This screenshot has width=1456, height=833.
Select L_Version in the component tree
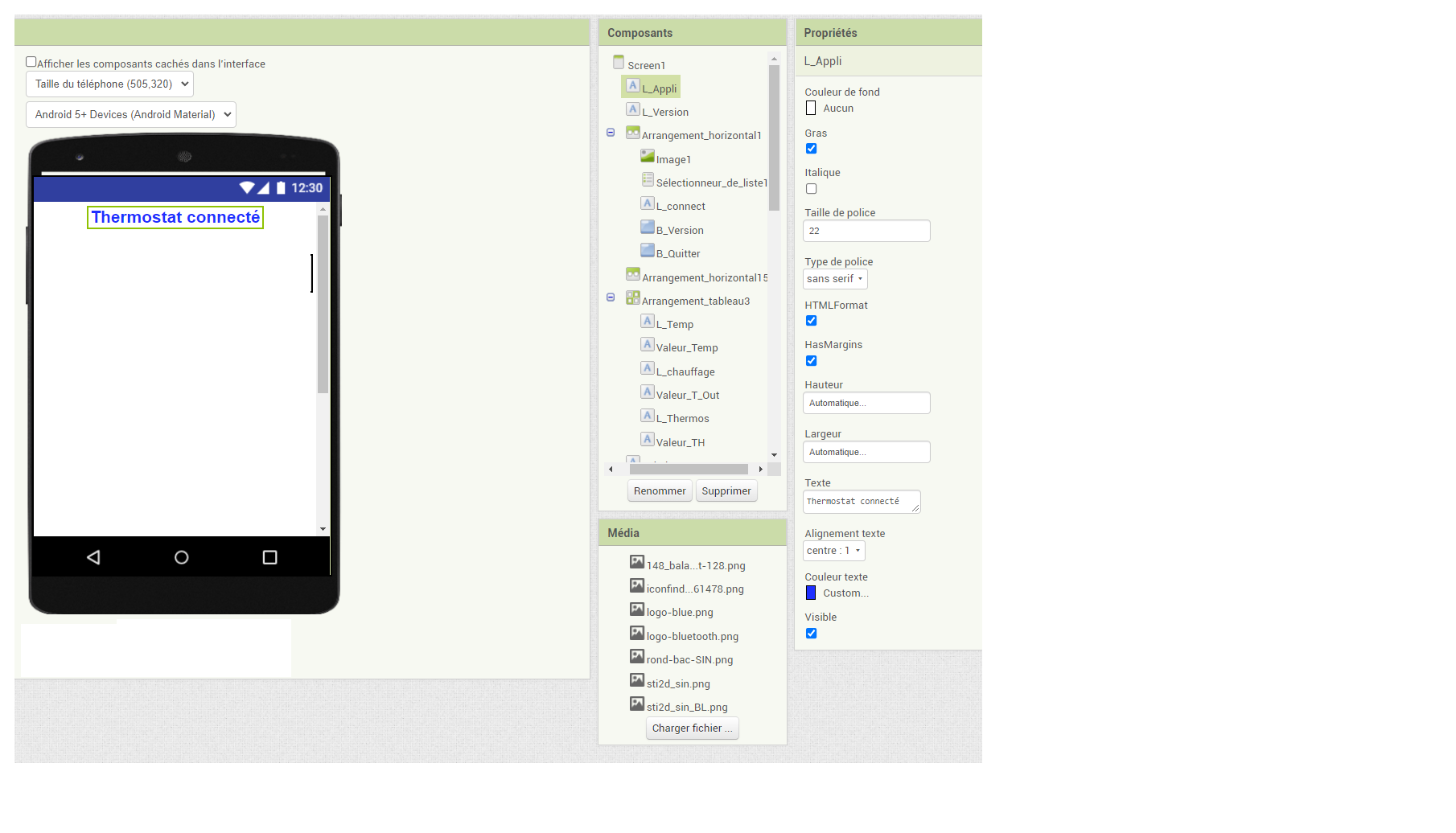tap(664, 113)
